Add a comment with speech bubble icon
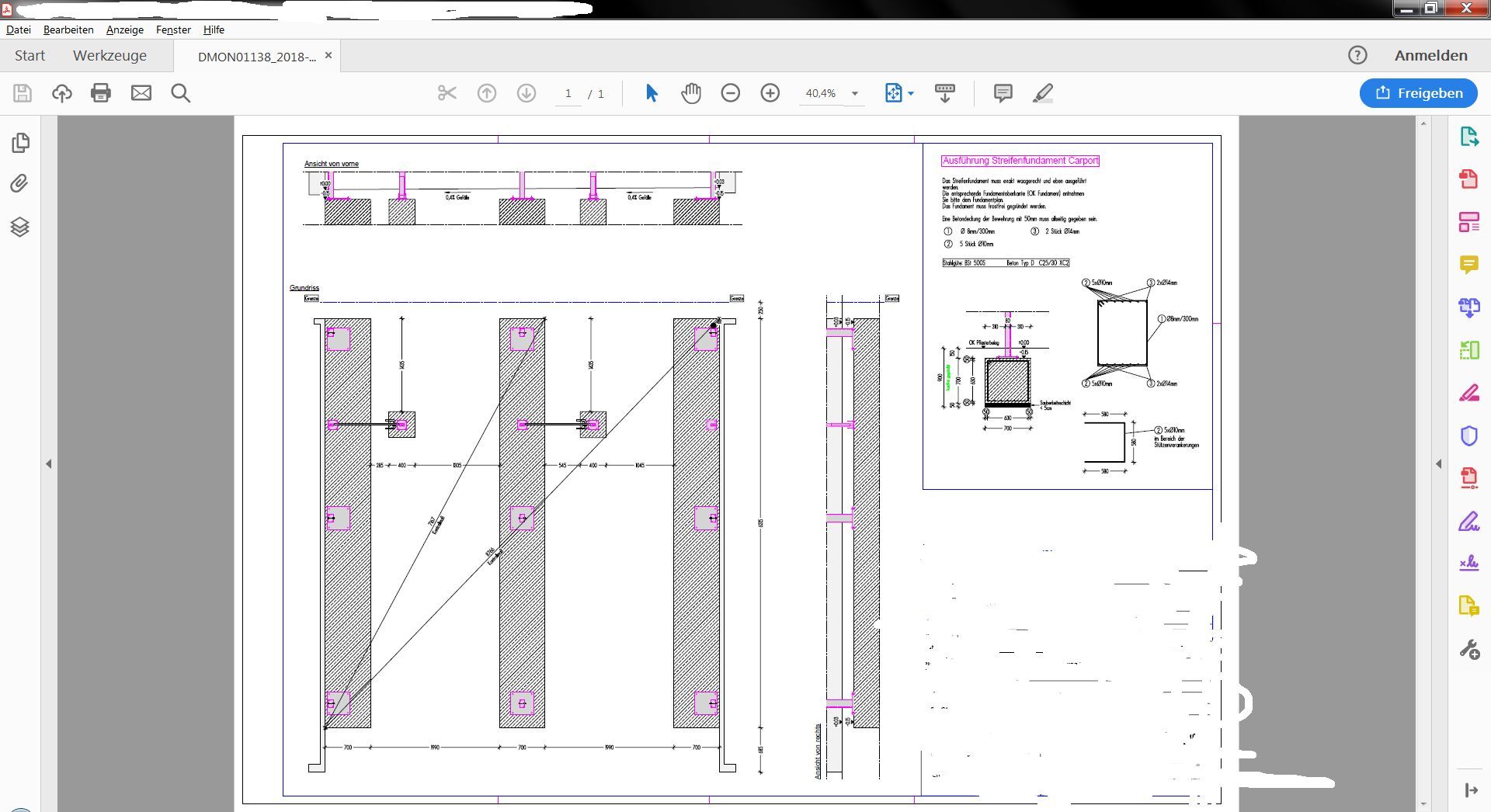Viewport: 1491px width, 812px height. (x=1003, y=93)
